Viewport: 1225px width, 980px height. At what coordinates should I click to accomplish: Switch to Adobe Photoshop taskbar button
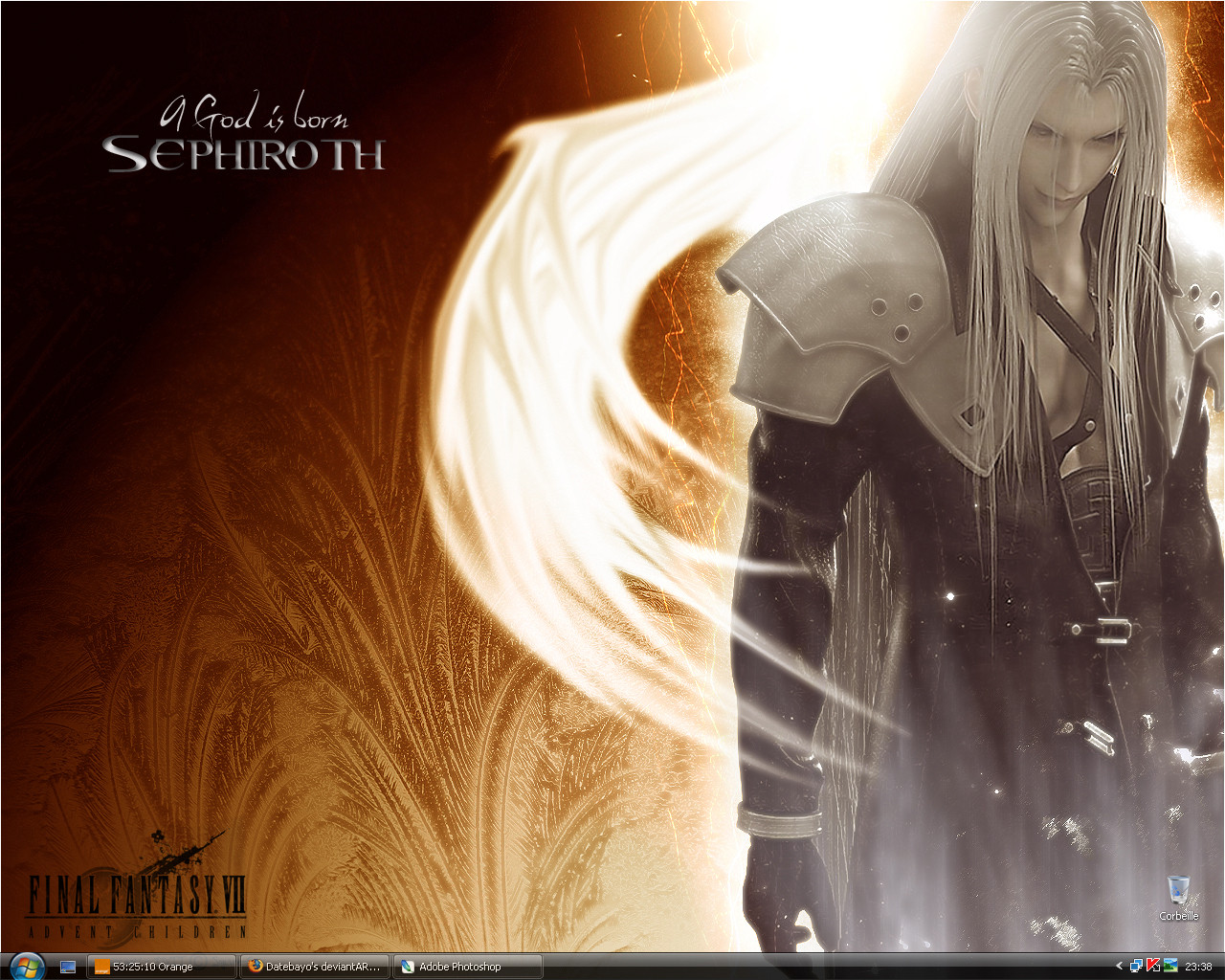[468, 967]
